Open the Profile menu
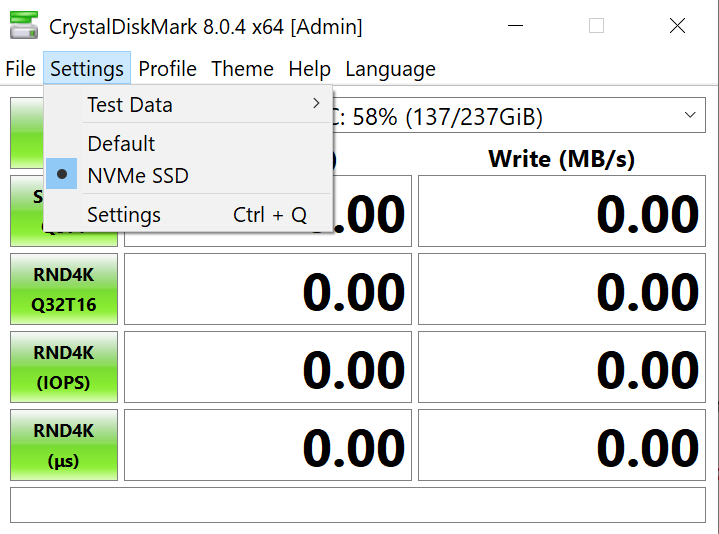 pos(167,69)
